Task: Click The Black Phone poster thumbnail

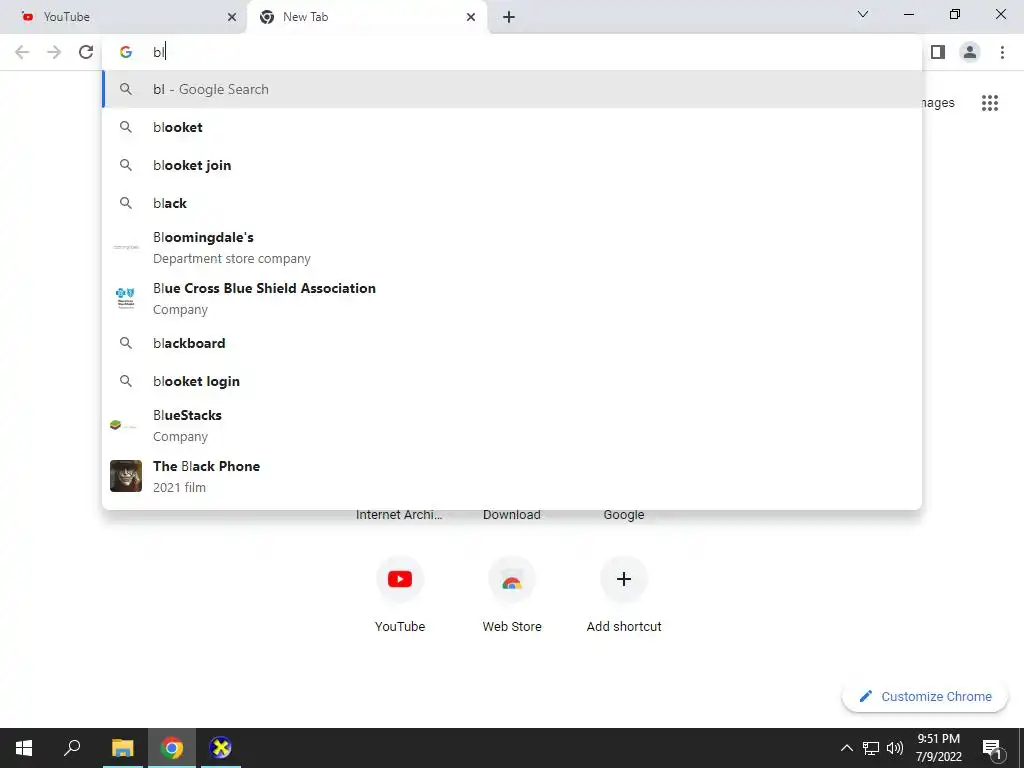Action: (126, 476)
